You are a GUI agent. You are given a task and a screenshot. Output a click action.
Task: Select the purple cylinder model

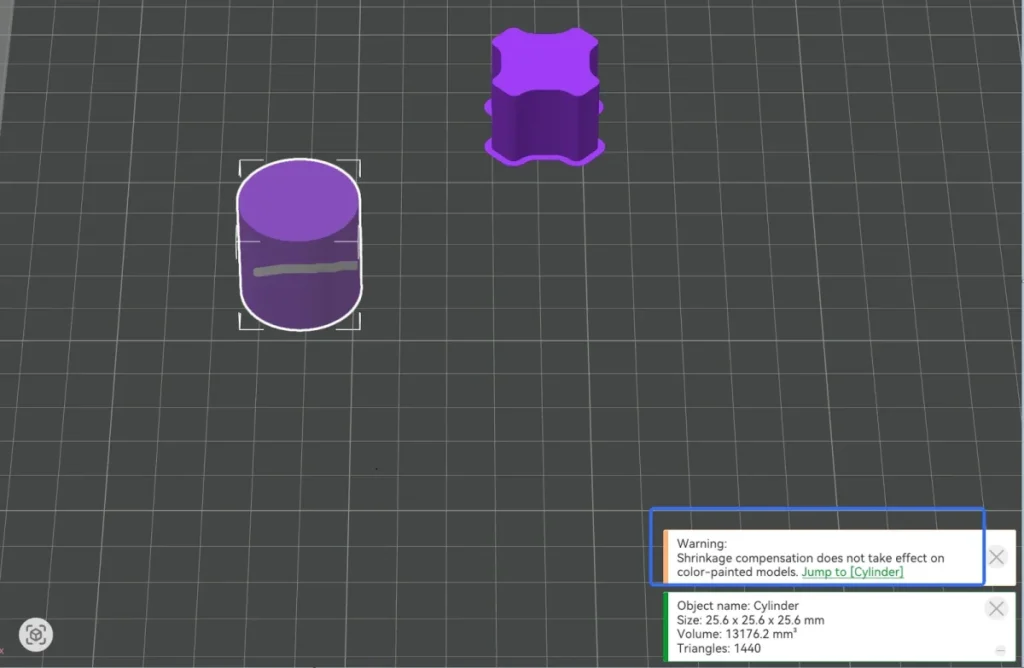(x=299, y=245)
